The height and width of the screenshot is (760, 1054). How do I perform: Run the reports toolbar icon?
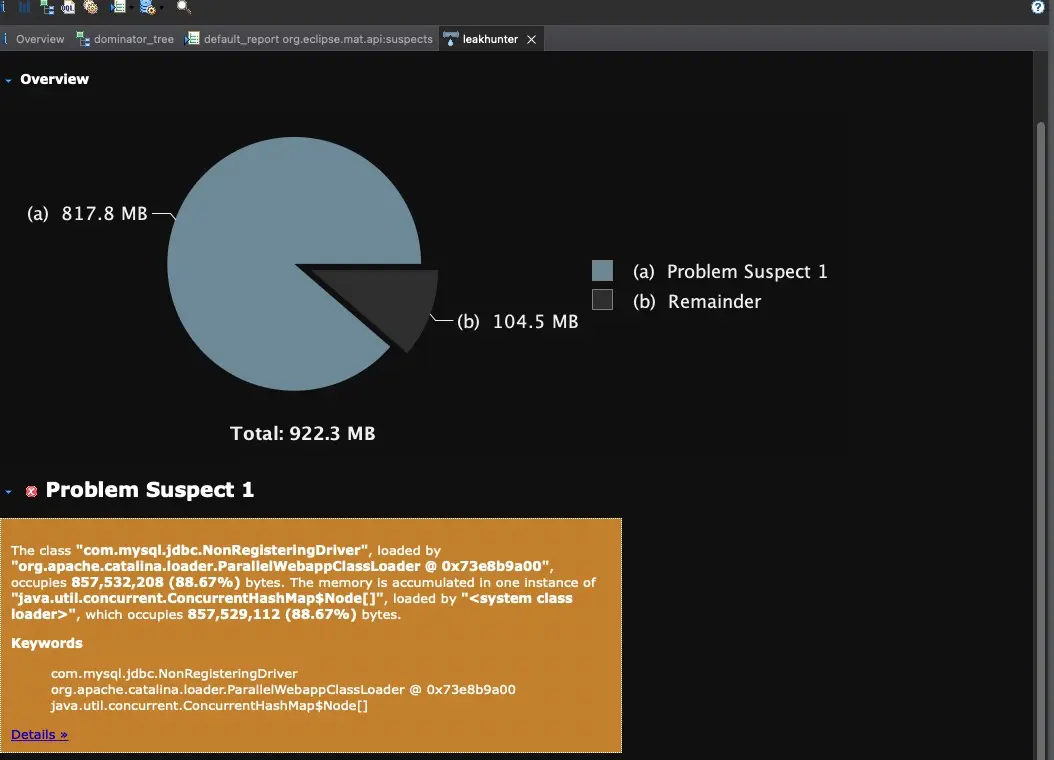tap(118, 7)
